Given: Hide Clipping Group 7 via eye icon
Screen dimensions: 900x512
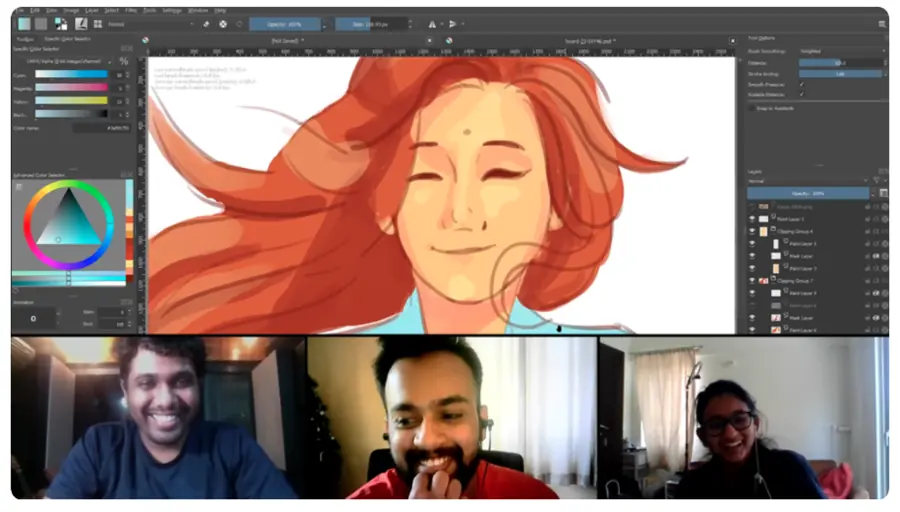Looking at the screenshot, I should coord(752,281).
